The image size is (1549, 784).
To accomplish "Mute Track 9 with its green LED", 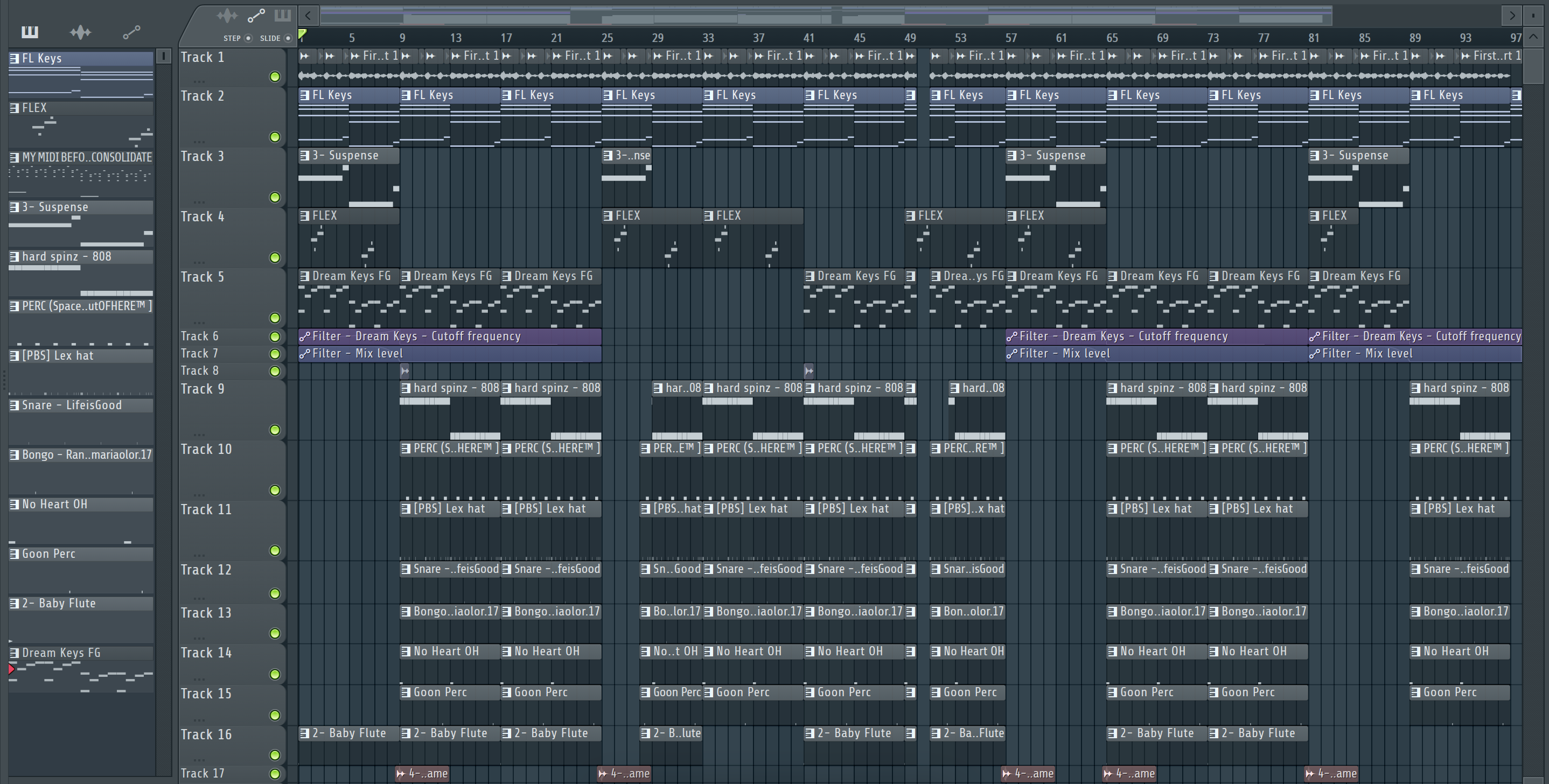I will [x=275, y=430].
